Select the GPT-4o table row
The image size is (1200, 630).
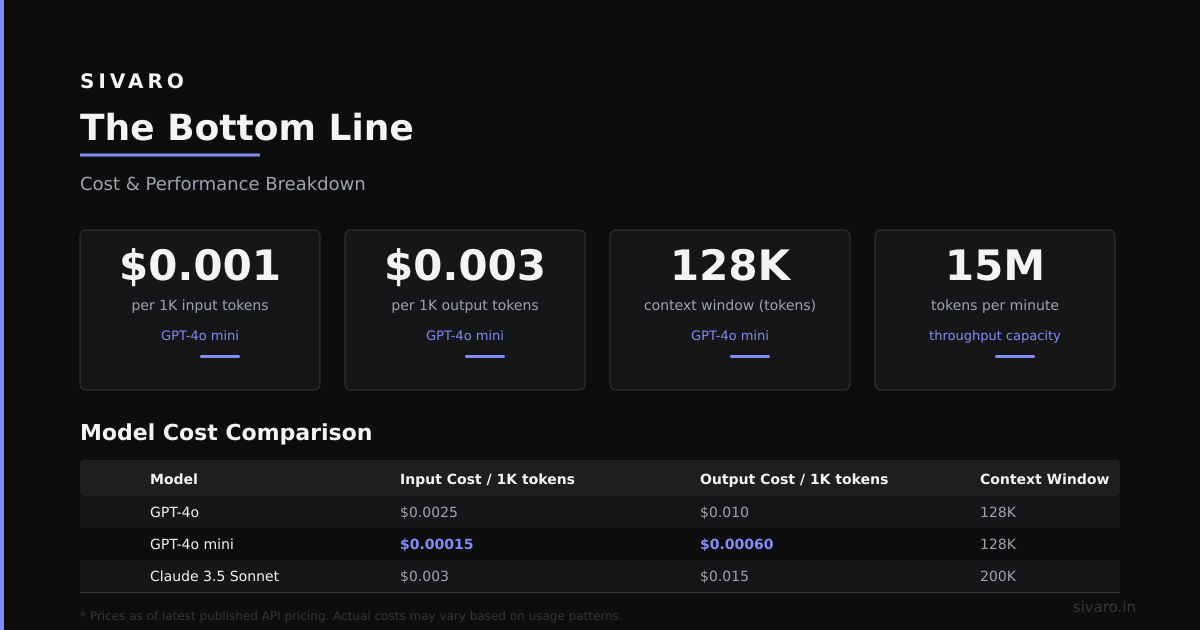click(x=600, y=512)
